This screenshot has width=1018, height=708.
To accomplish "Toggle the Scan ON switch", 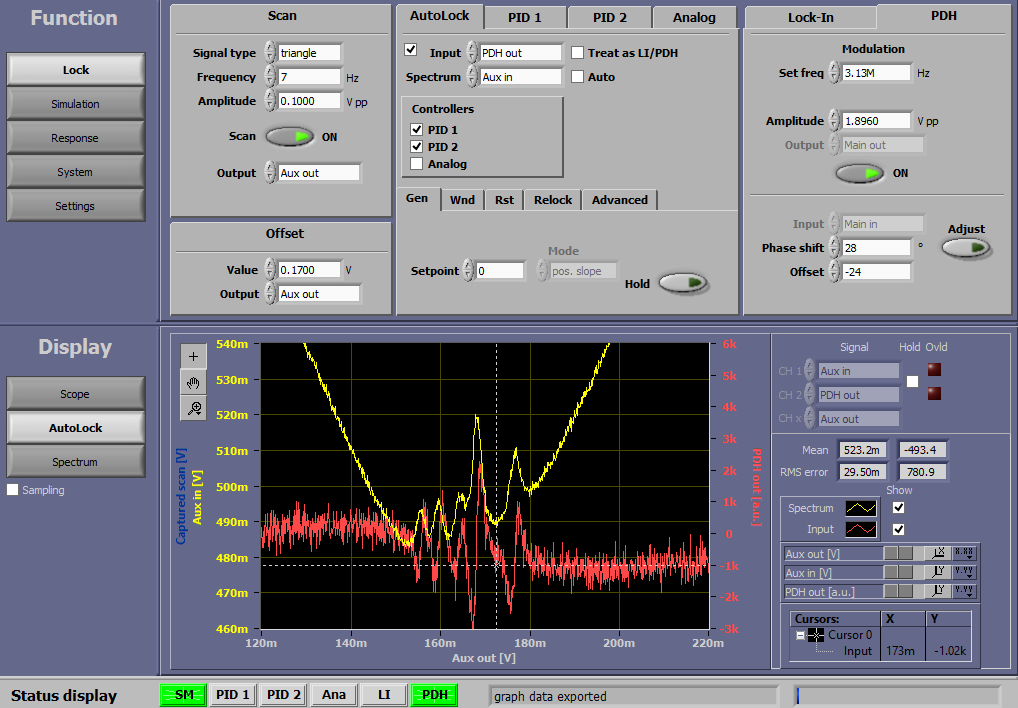I will [x=290, y=136].
